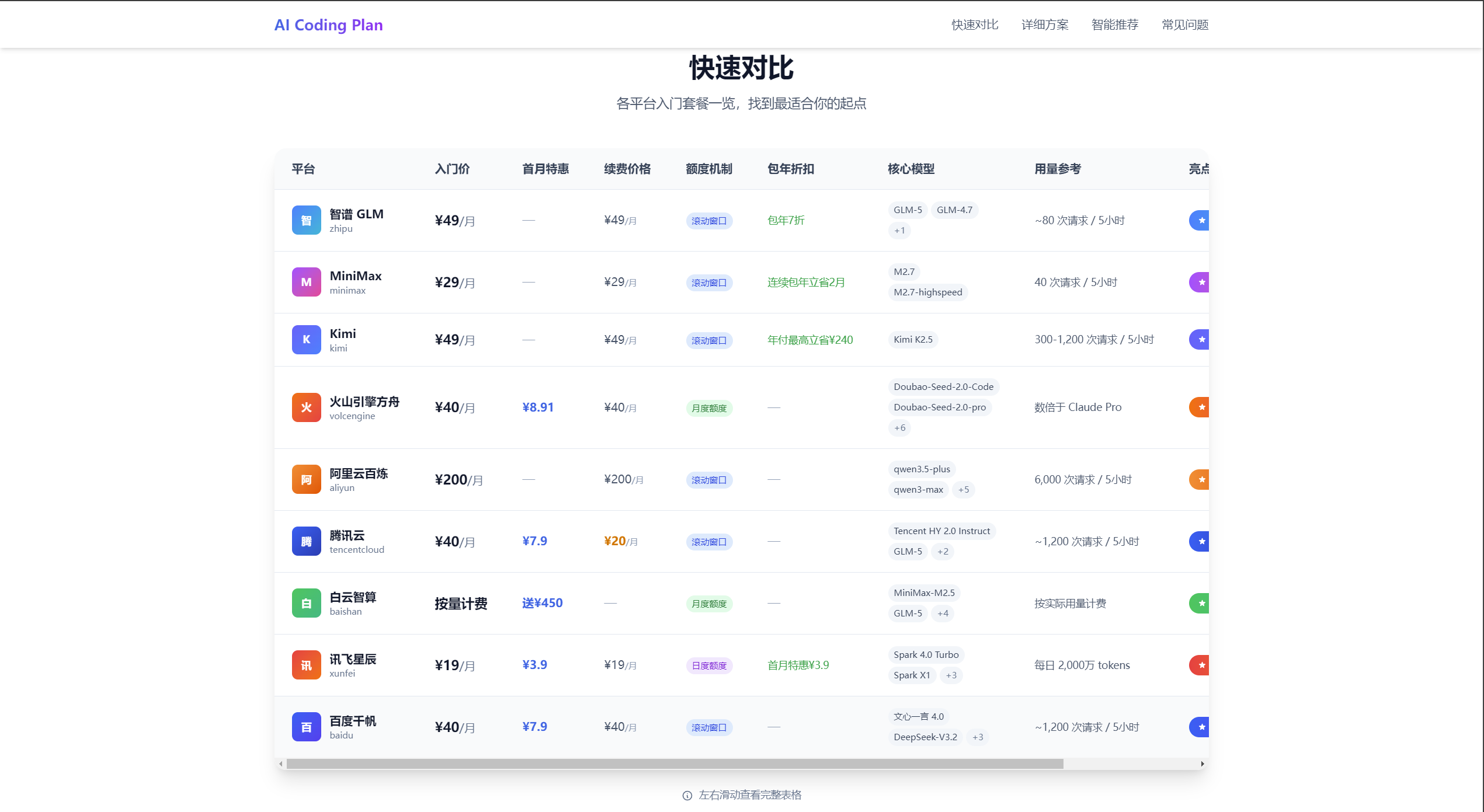Click the Tencent HY 2.0 Instruct tag
This screenshot has width=1484, height=812.
(x=942, y=531)
